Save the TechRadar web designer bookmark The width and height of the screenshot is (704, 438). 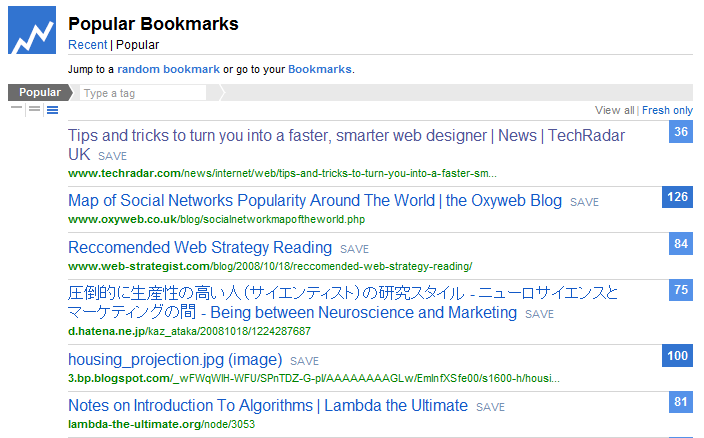(x=112, y=156)
